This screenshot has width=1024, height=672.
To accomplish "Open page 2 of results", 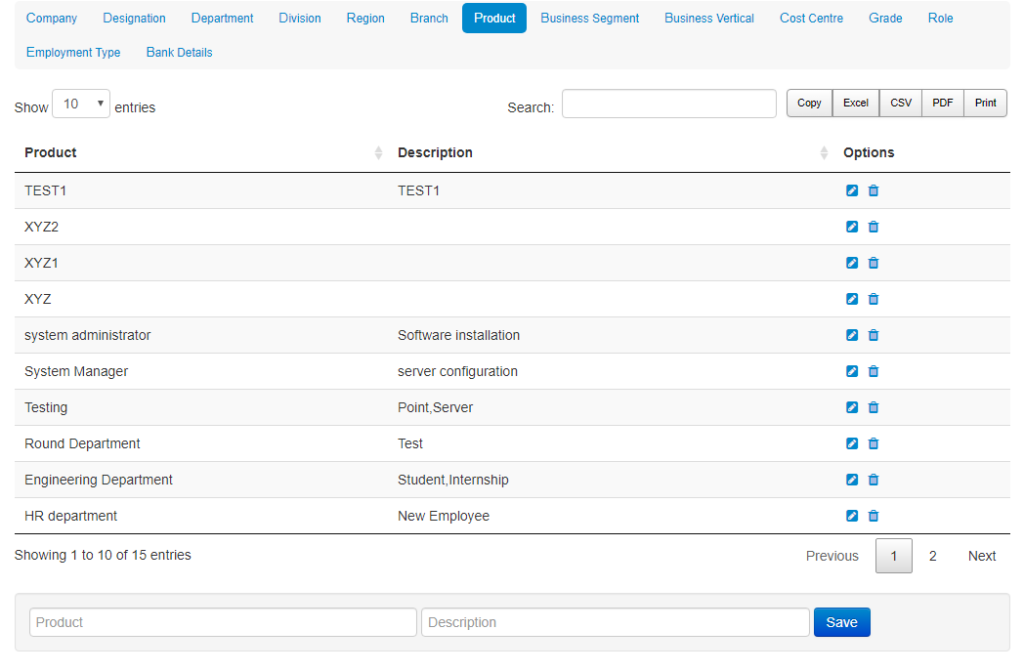I will (932, 555).
